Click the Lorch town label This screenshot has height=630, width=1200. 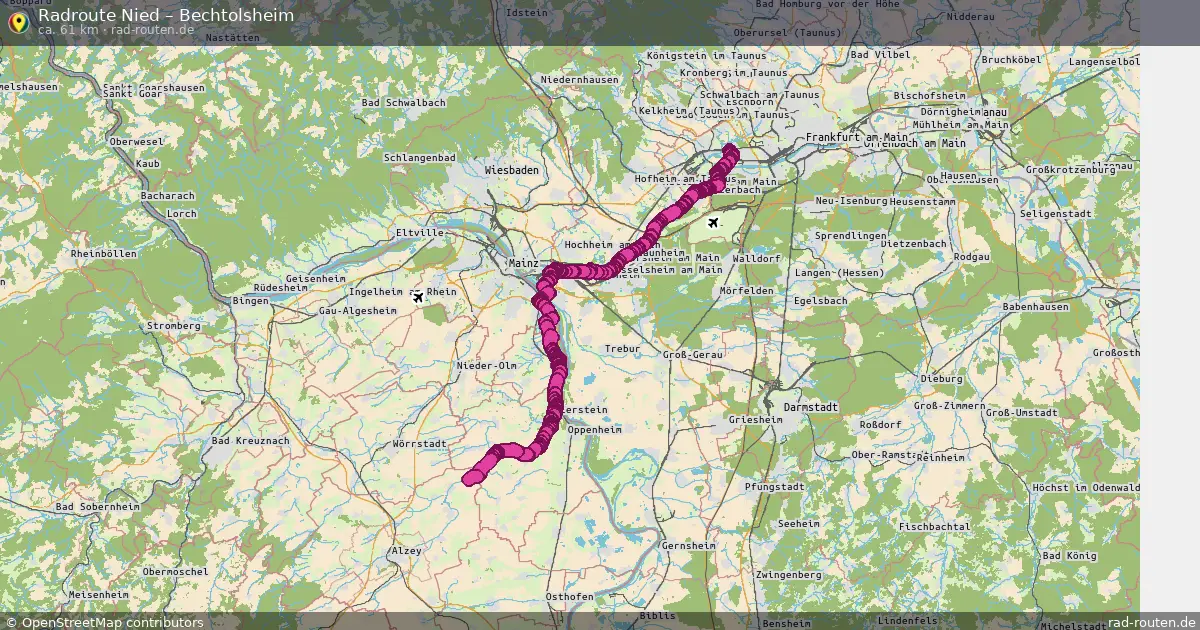point(182,213)
